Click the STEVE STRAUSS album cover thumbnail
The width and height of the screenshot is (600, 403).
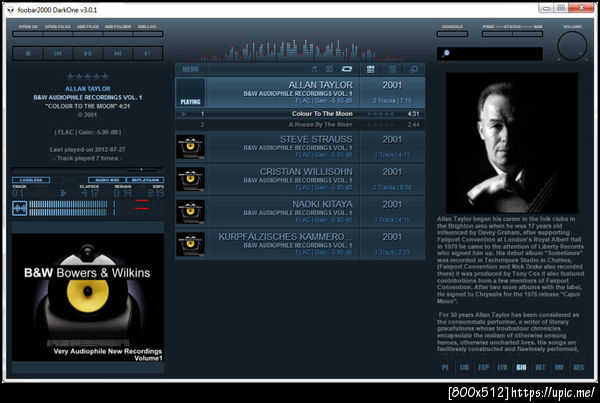coord(191,147)
